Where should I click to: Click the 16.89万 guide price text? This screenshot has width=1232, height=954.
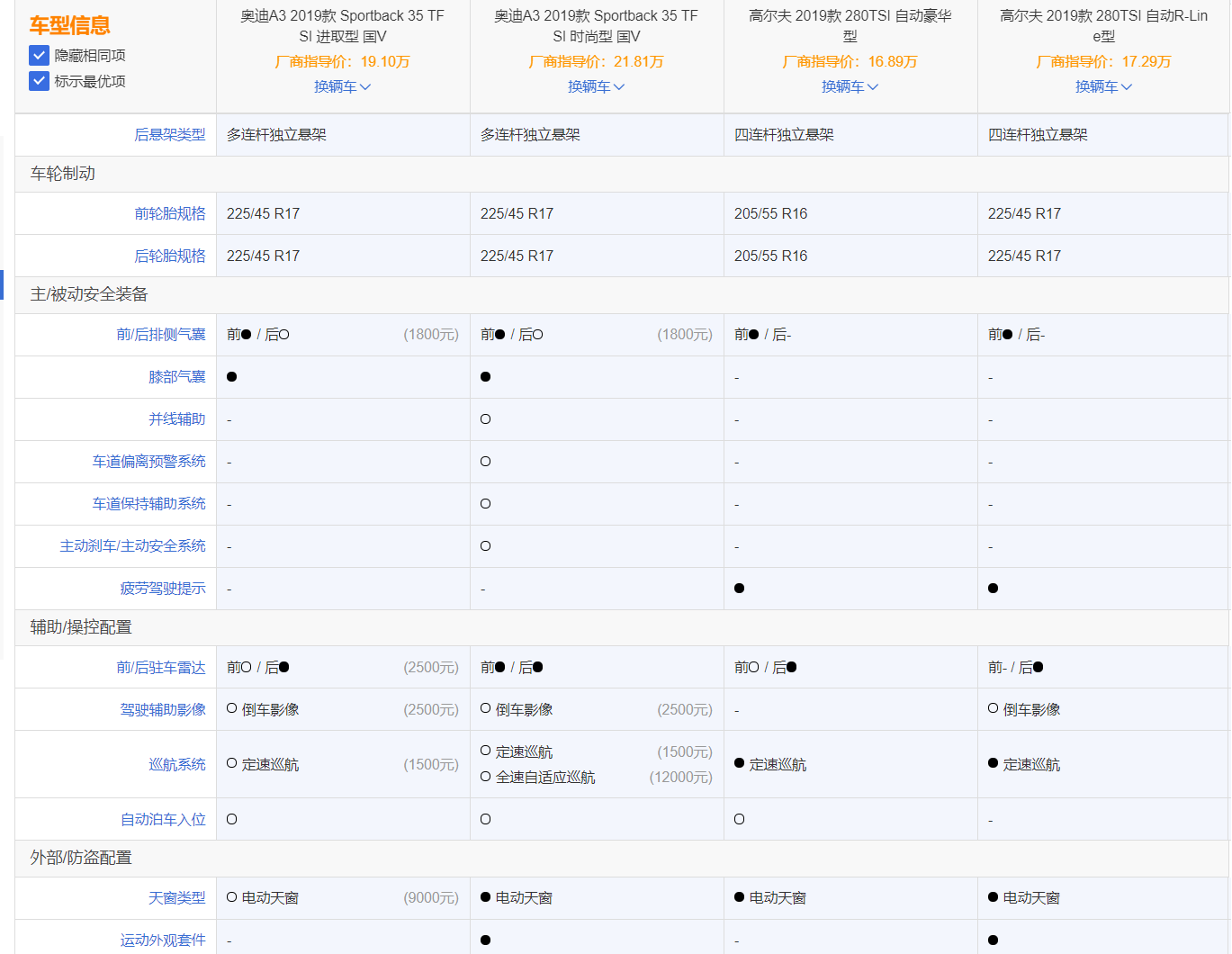tap(893, 62)
